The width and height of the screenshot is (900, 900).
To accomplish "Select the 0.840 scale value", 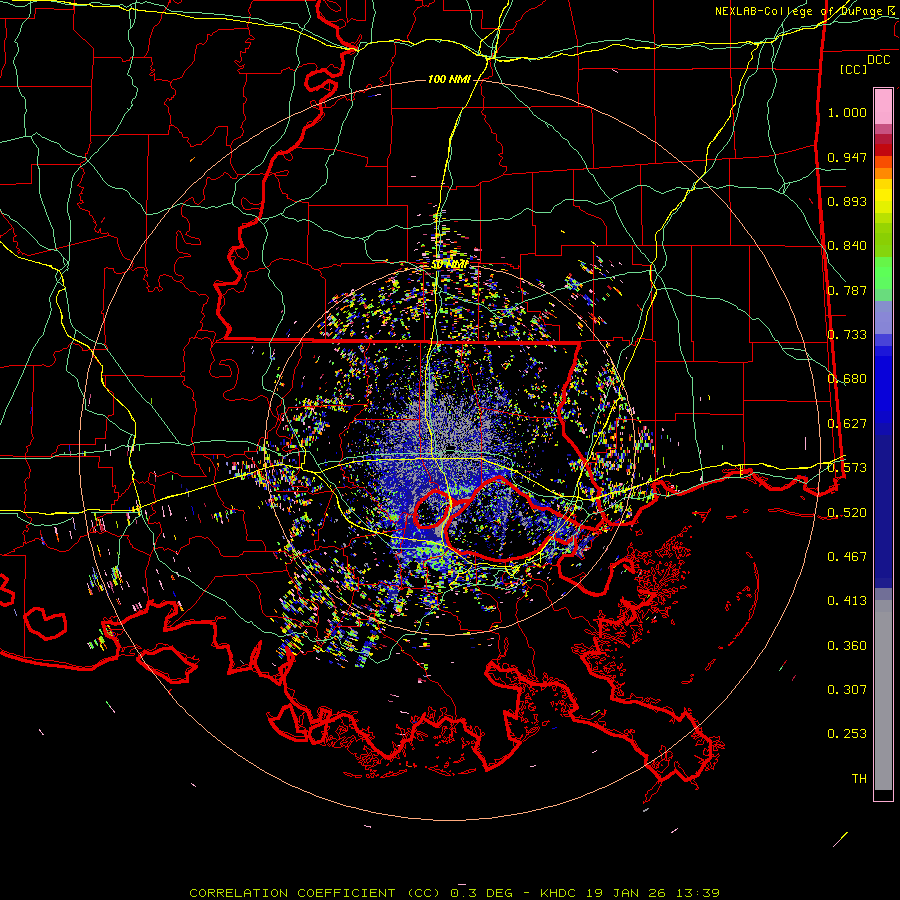I will [x=847, y=246].
